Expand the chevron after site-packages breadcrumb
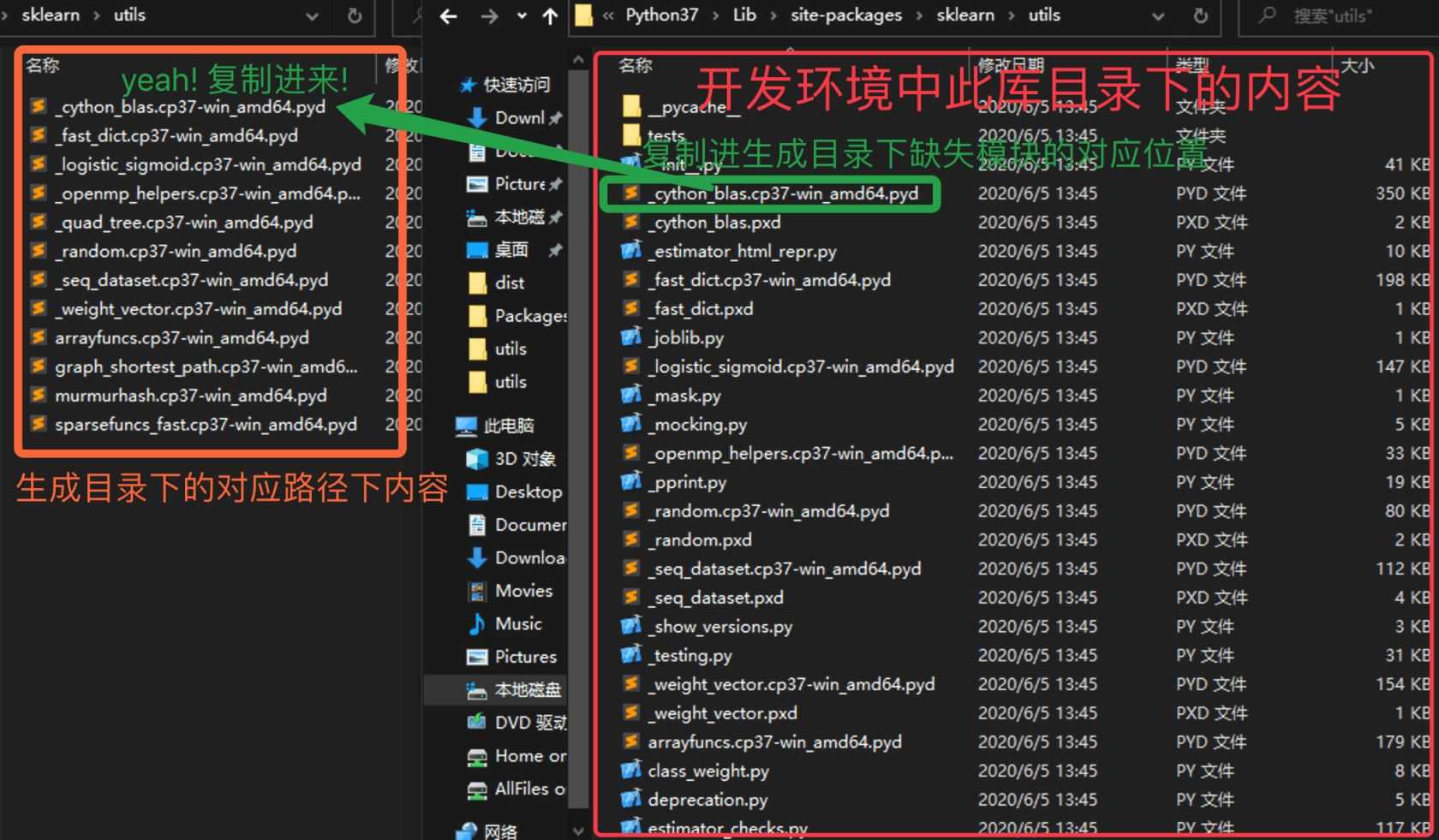The height and width of the screenshot is (840, 1439). pos(919,15)
